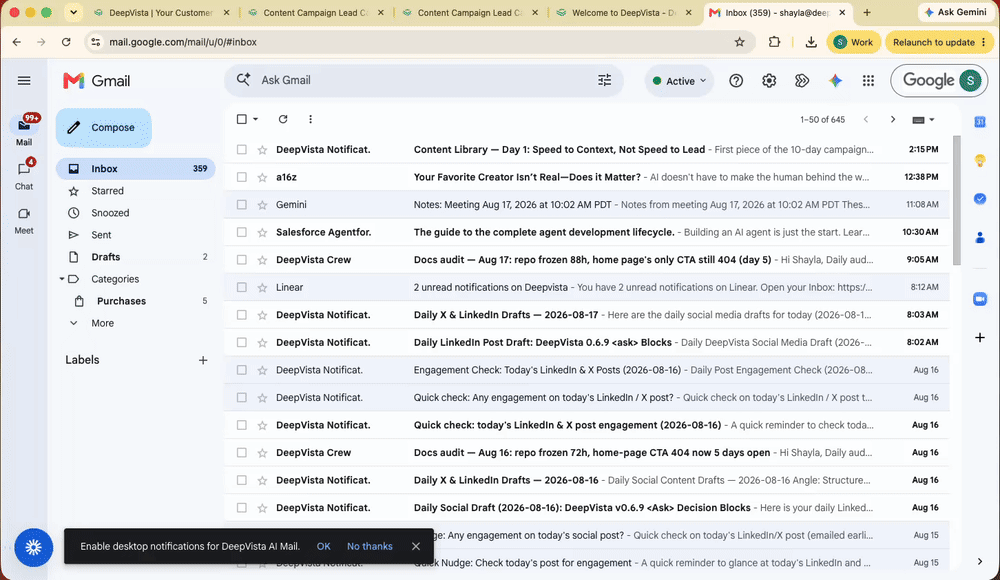Open the Work profile menu
The height and width of the screenshot is (580, 1000).
pos(853,42)
